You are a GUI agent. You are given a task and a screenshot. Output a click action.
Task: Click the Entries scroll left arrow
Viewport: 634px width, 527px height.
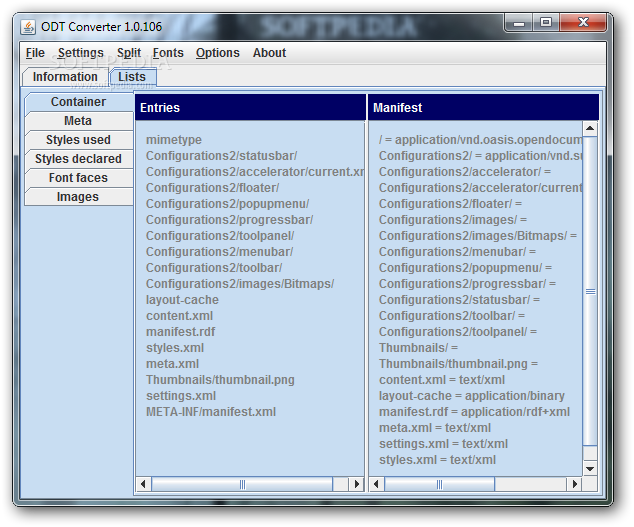point(143,484)
